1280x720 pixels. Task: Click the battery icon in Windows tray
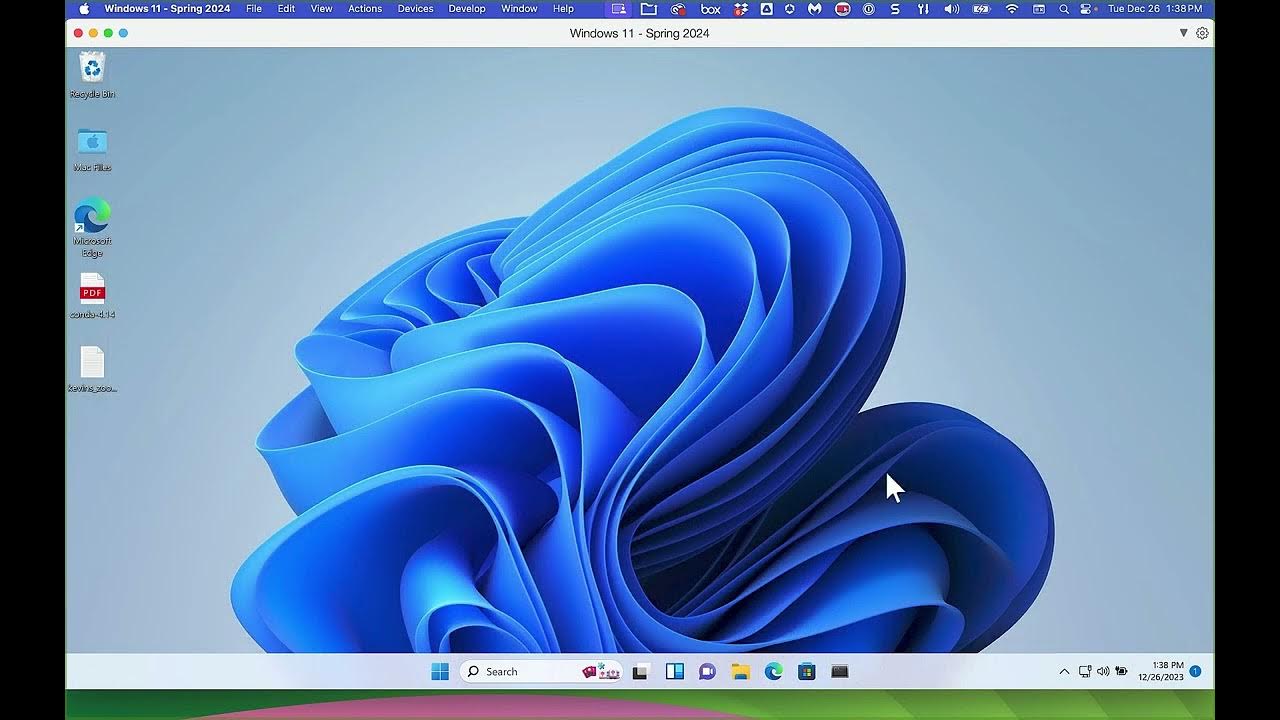pyautogui.click(x=1121, y=672)
